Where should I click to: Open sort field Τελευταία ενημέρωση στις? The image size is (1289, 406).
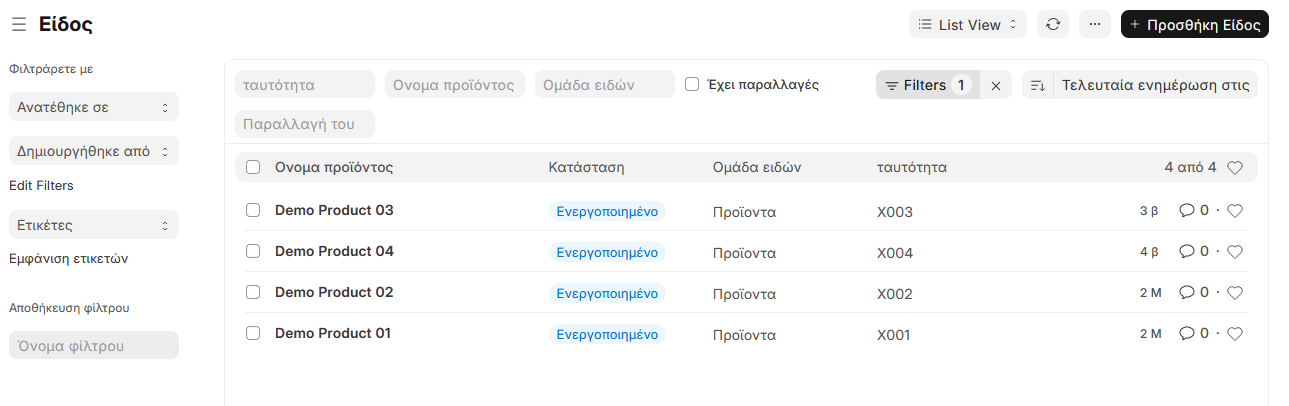tap(1156, 85)
